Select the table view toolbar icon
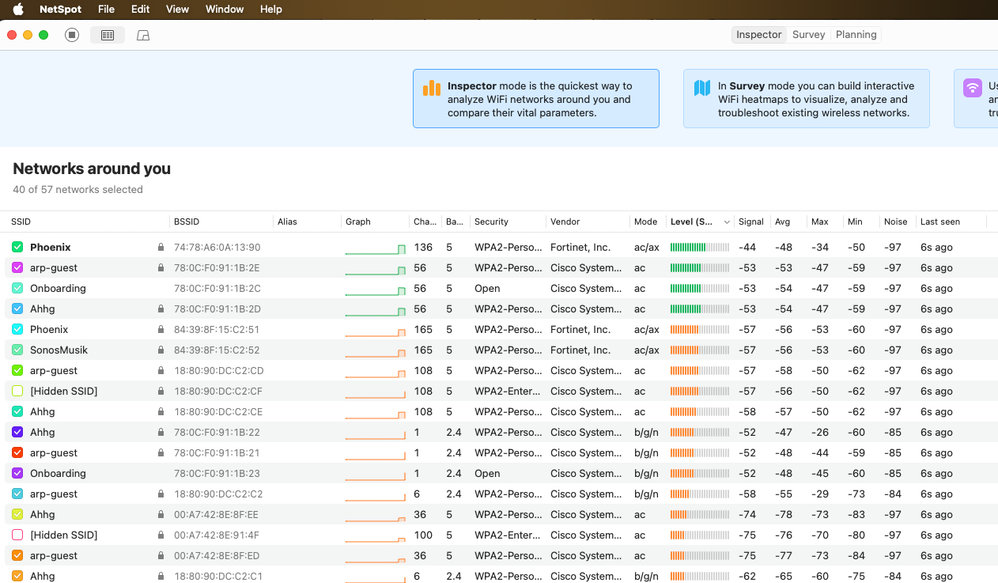Screen dimensions: 998x583 click(x=107, y=35)
